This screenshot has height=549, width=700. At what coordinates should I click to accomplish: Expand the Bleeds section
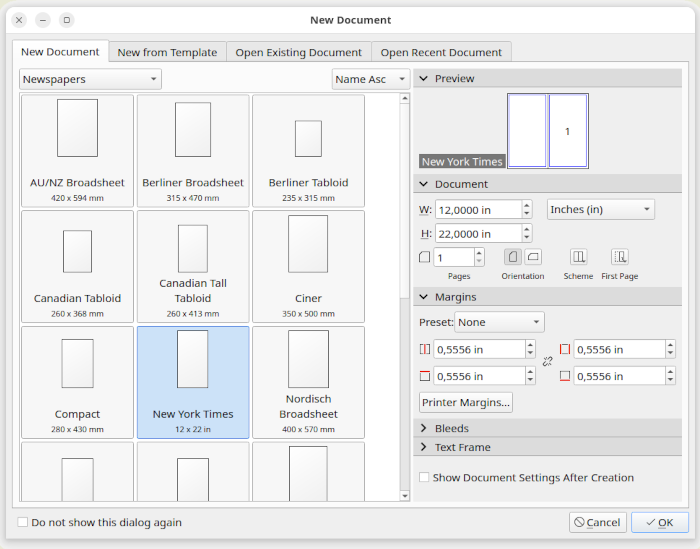tap(452, 428)
